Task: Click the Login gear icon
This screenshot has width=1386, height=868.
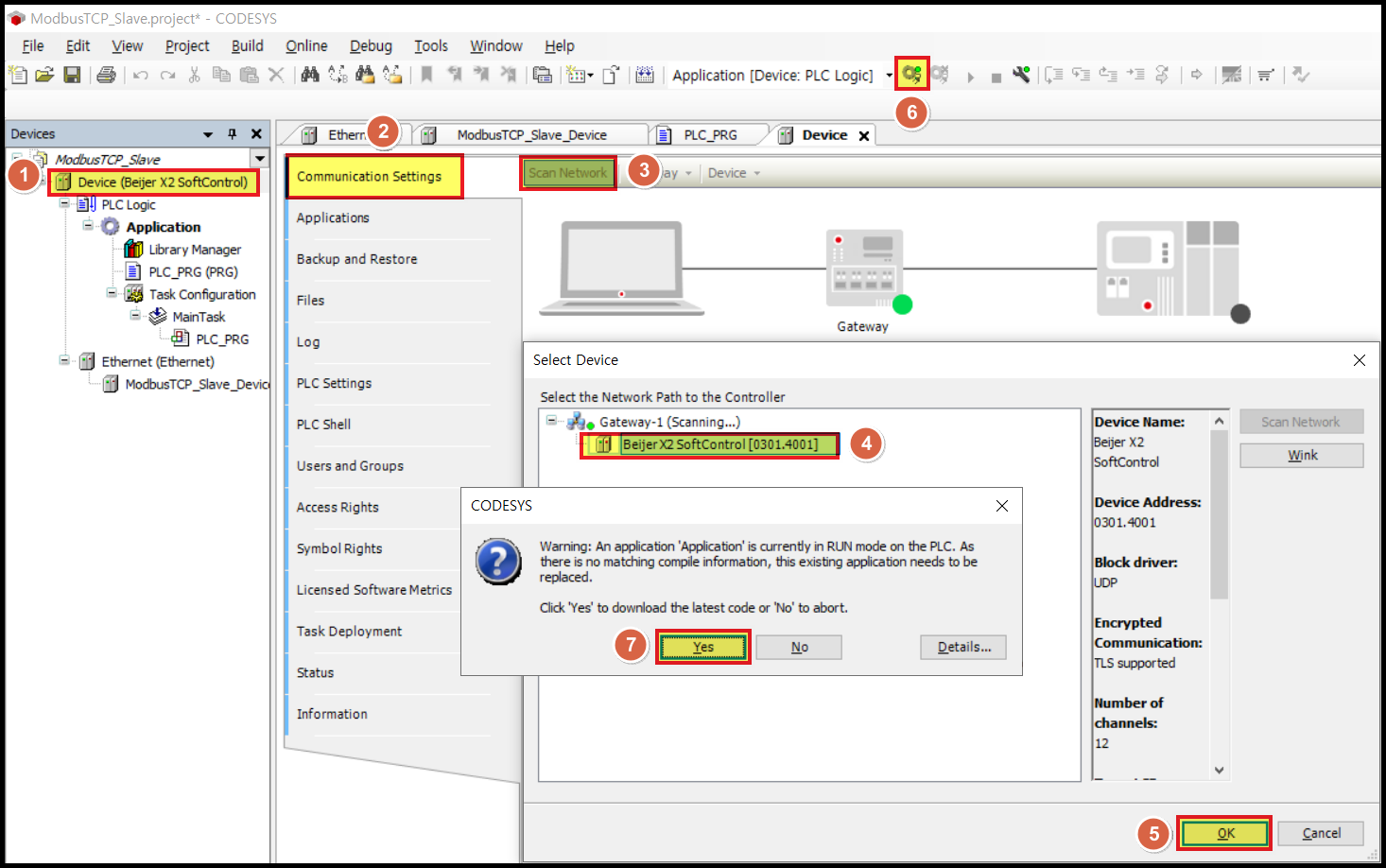Action: click(911, 74)
